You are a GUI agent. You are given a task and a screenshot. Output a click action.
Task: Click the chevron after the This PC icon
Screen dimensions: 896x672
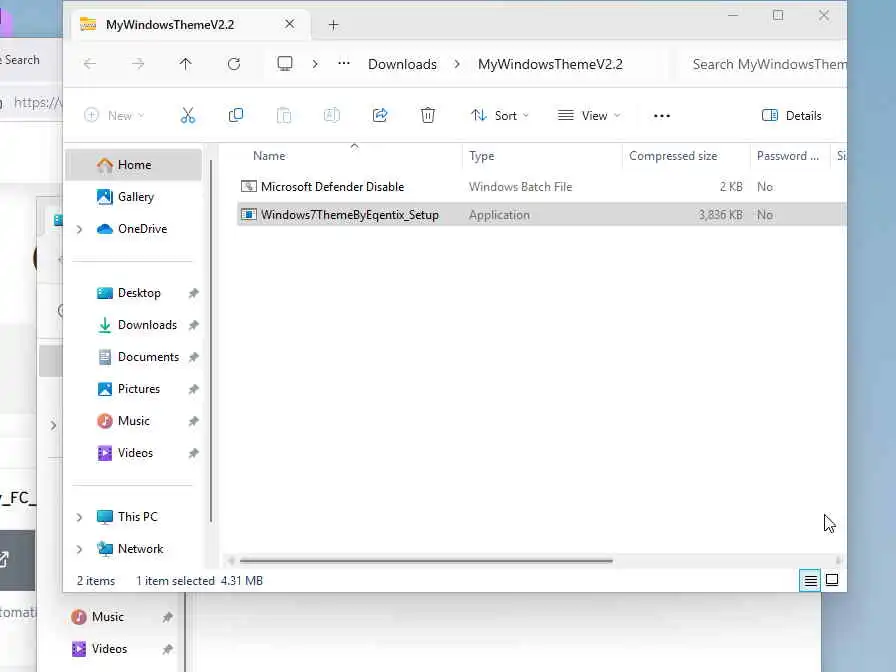pyautogui.click(x=315, y=64)
